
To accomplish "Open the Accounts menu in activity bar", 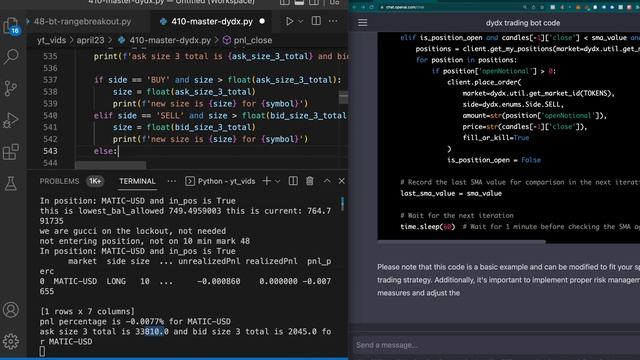I will 11,310.
